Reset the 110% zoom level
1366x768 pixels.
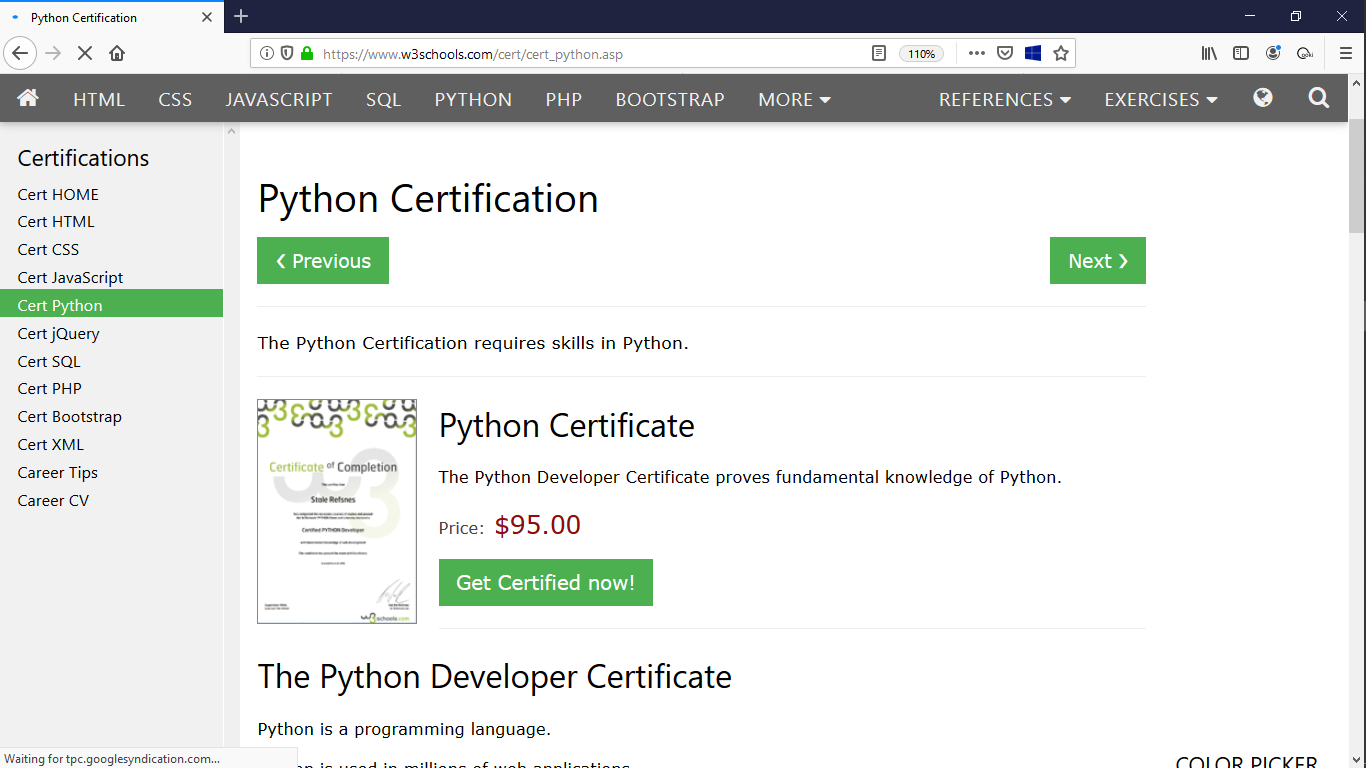pyautogui.click(x=921, y=54)
